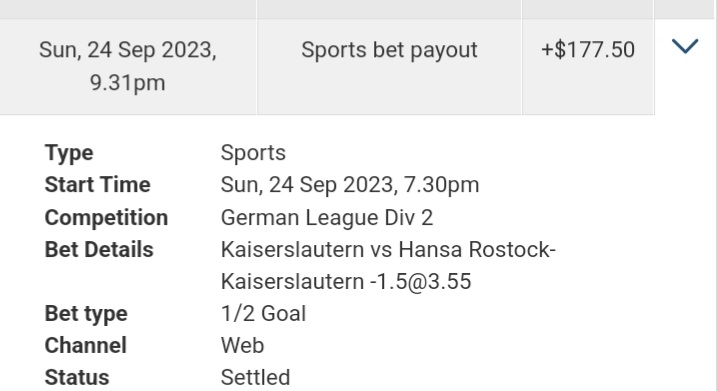Viewport: 717px width, 391px height.
Task: Click the Status label
Action: tap(77, 378)
